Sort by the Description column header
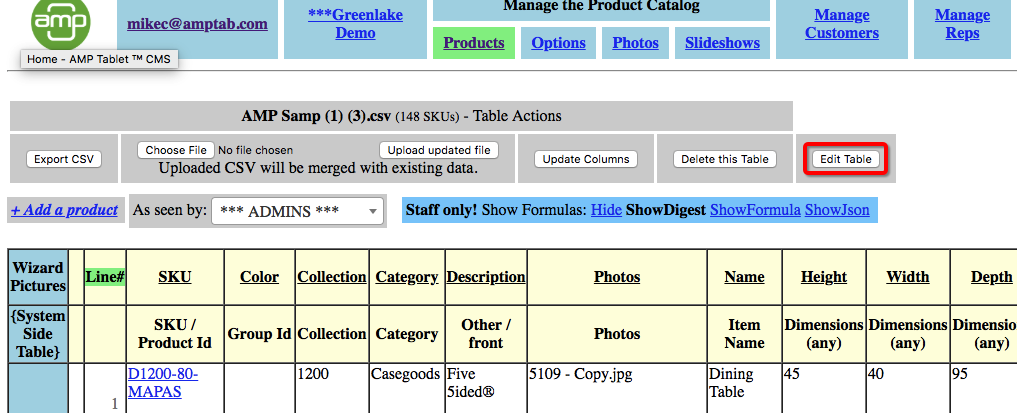Screen dimensions: 1017x413 tap(486, 277)
